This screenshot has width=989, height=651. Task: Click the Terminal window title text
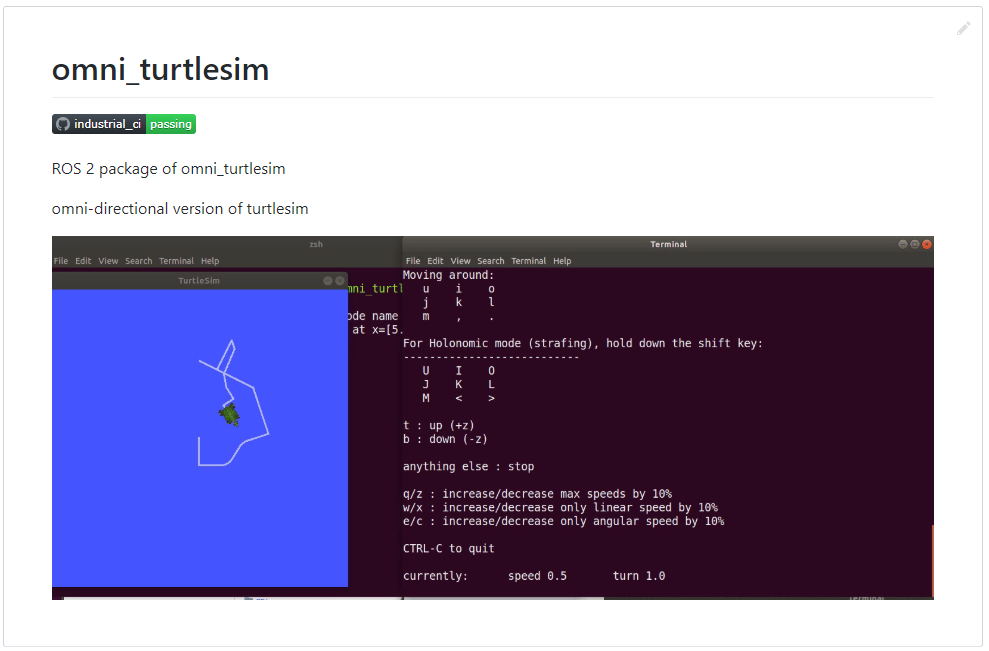click(x=669, y=244)
